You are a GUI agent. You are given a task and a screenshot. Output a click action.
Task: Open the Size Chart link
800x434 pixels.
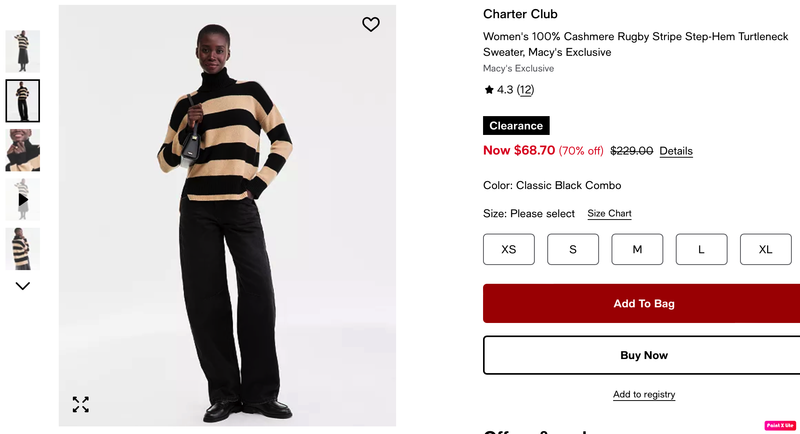point(609,214)
